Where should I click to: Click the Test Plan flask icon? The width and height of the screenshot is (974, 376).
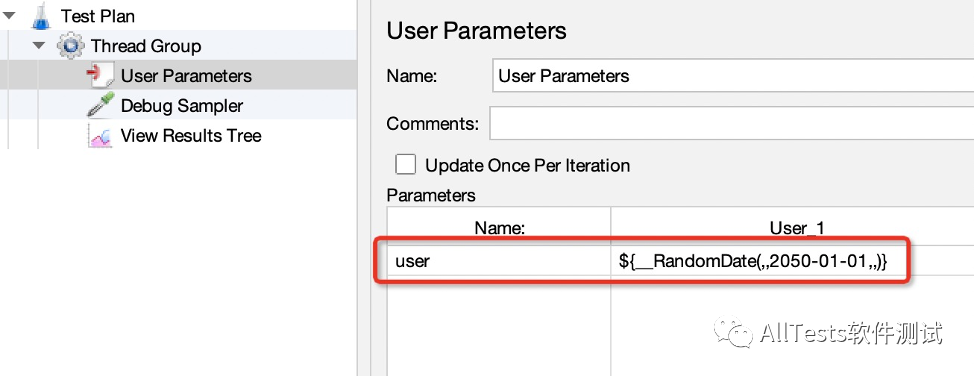pyautogui.click(x=41, y=16)
